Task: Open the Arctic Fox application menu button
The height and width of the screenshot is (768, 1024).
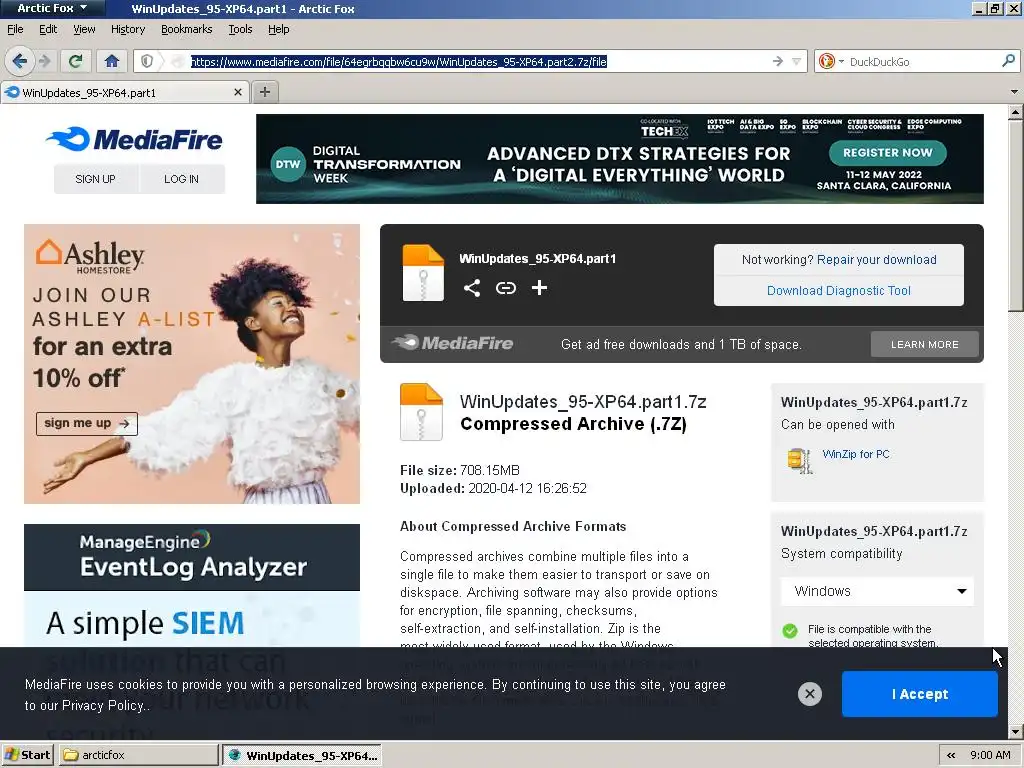Action: 52,8
